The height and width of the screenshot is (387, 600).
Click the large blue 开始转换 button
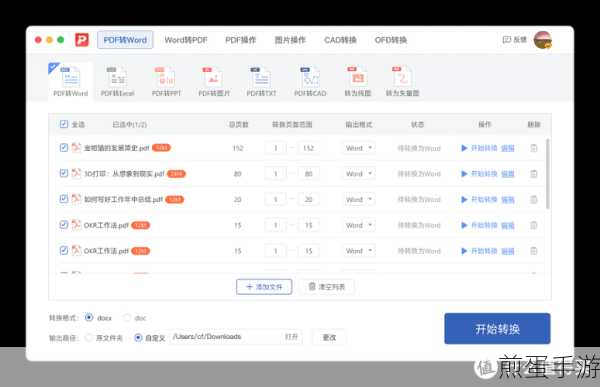click(x=497, y=328)
